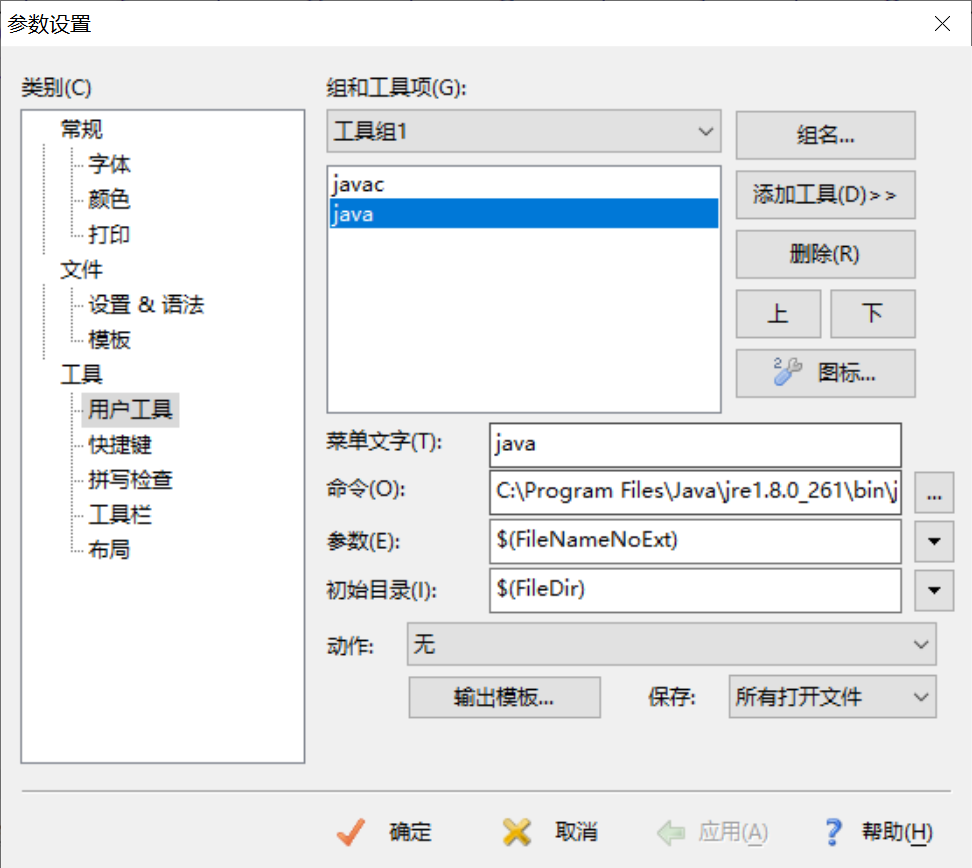Click the 删除 button to remove tool
Image resolution: width=972 pixels, height=868 pixels.
click(824, 253)
